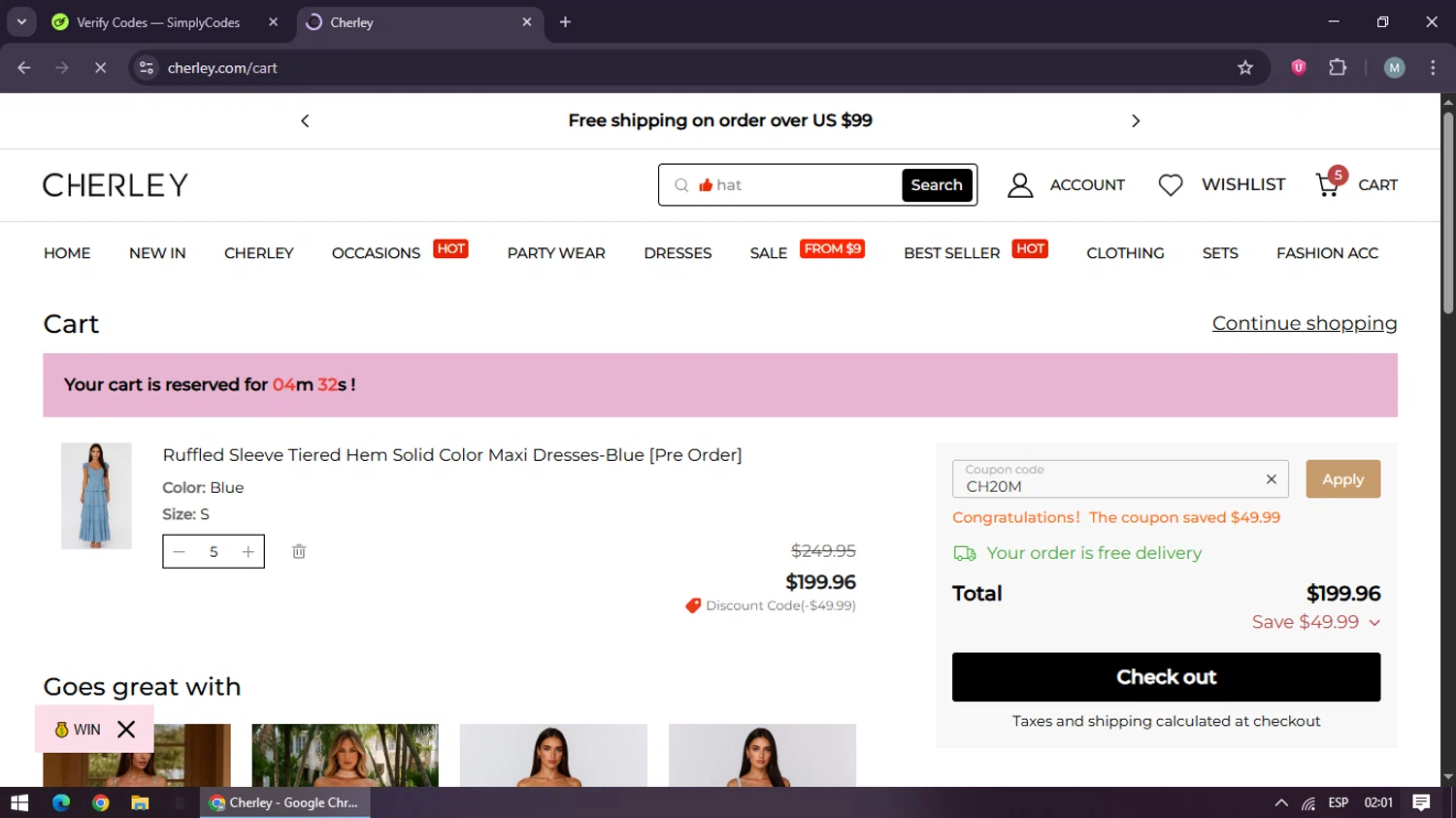
Task: Click 'Your order is free delivery' text
Action: (1094, 553)
